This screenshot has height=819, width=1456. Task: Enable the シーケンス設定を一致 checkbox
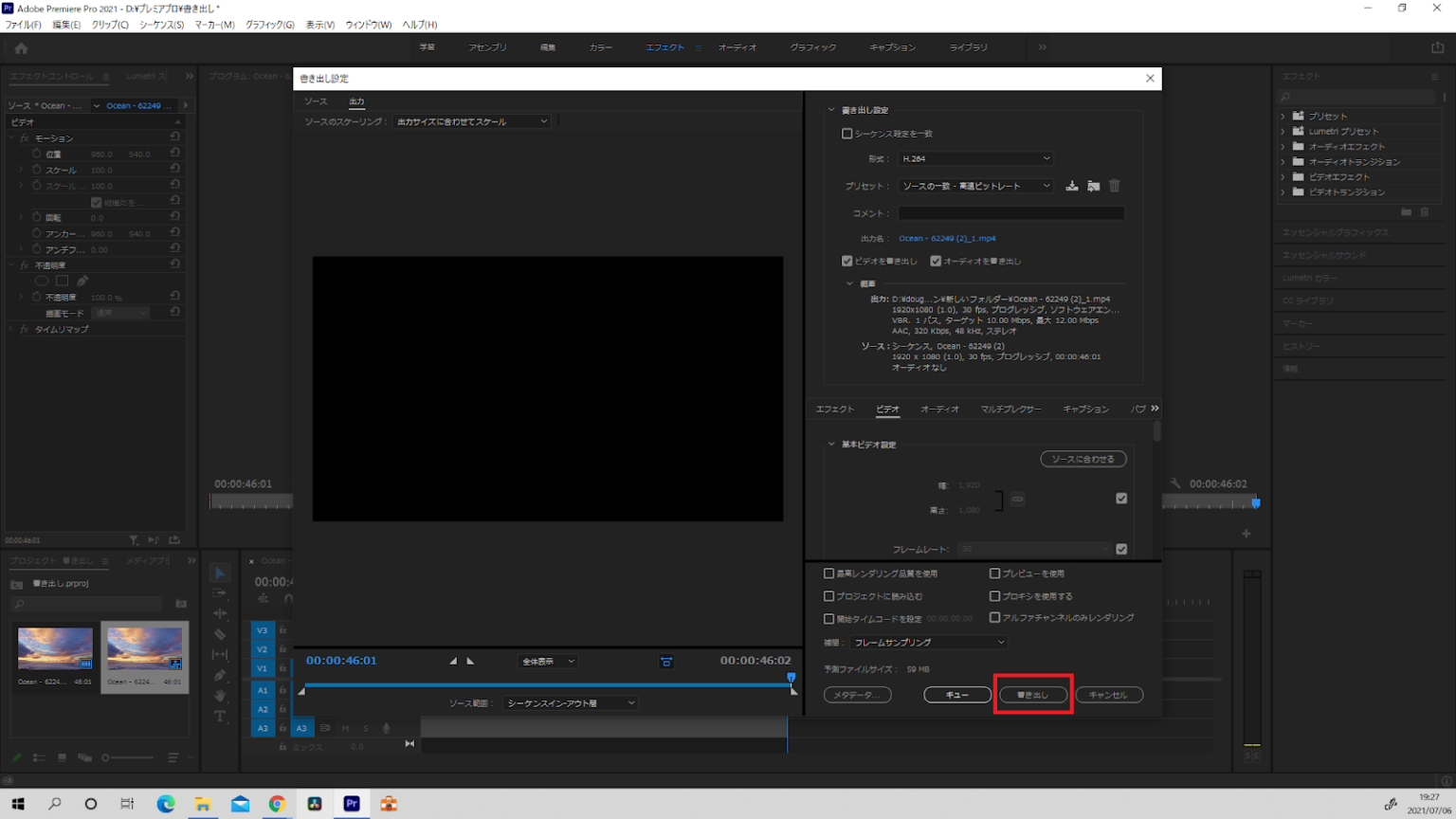[846, 133]
